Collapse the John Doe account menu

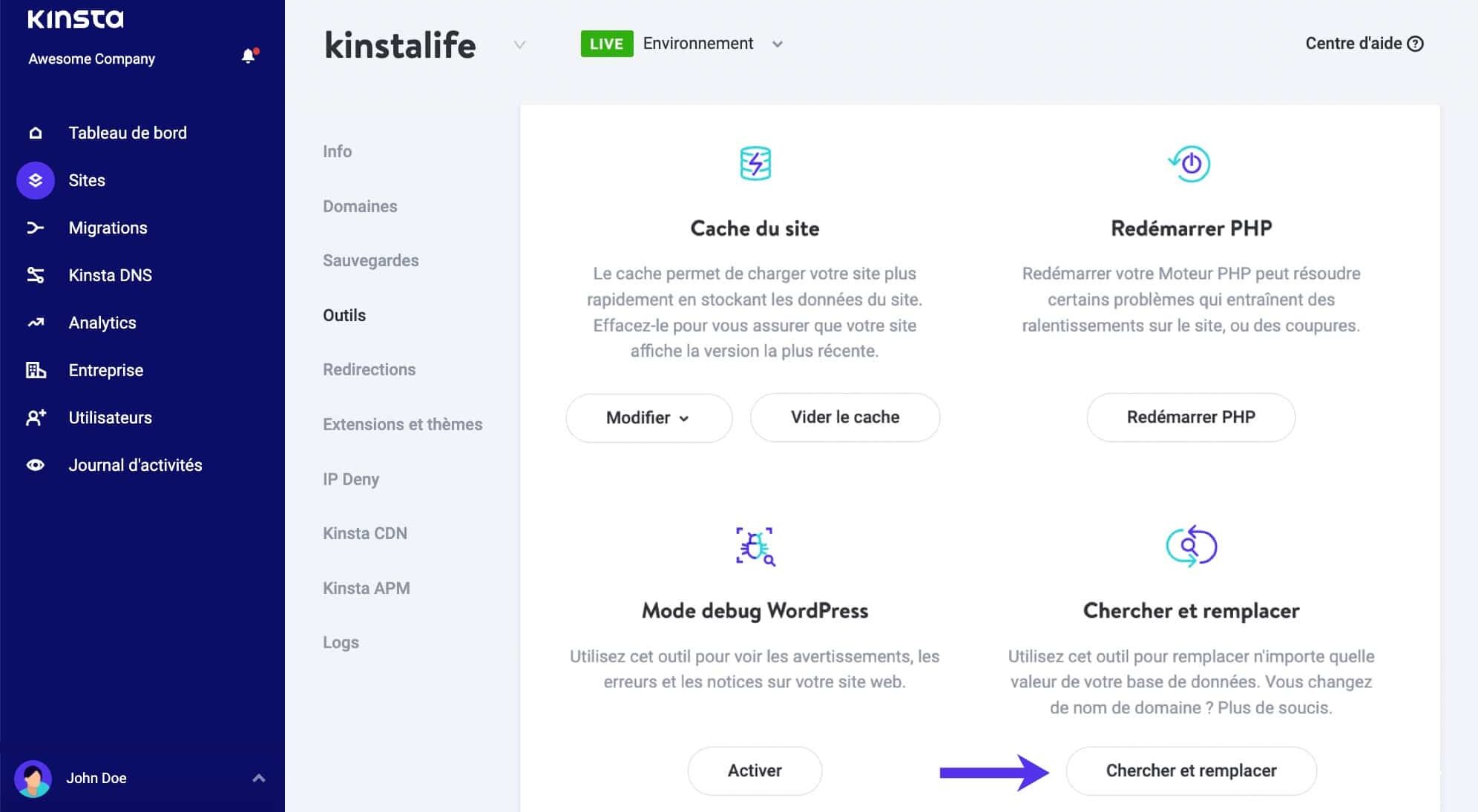pos(259,777)
